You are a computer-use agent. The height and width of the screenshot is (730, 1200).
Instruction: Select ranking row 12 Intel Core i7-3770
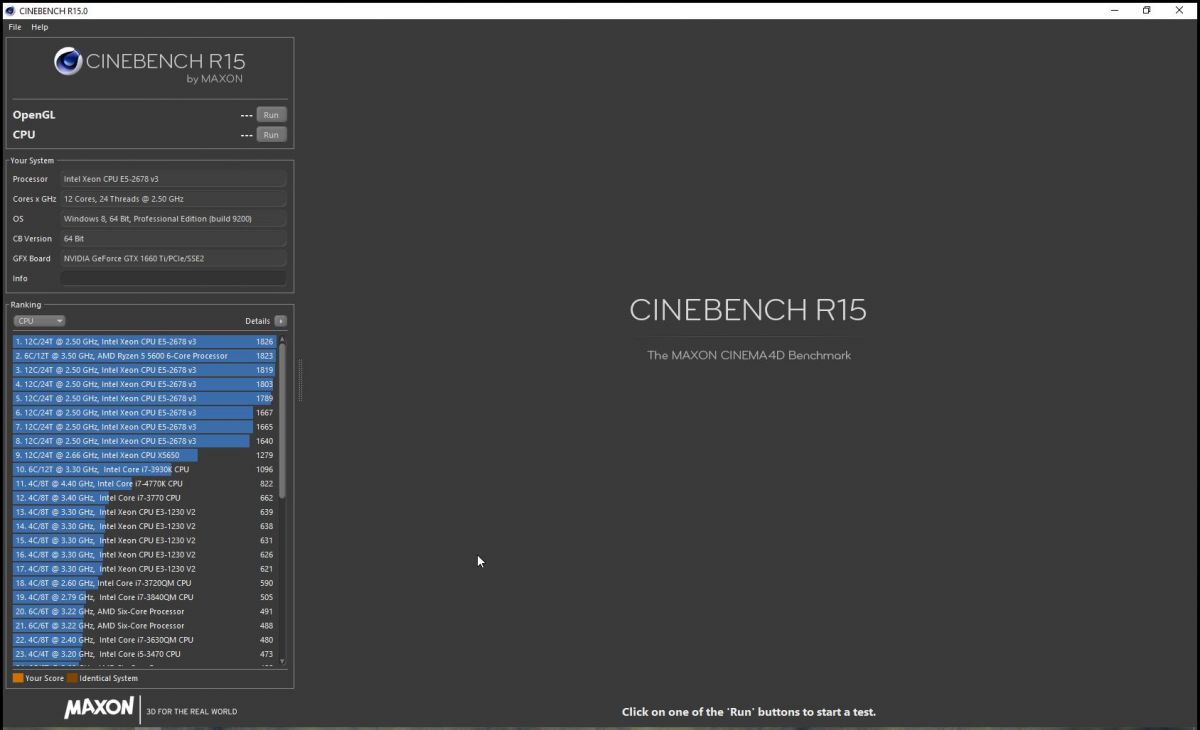(x=144, y=498)
